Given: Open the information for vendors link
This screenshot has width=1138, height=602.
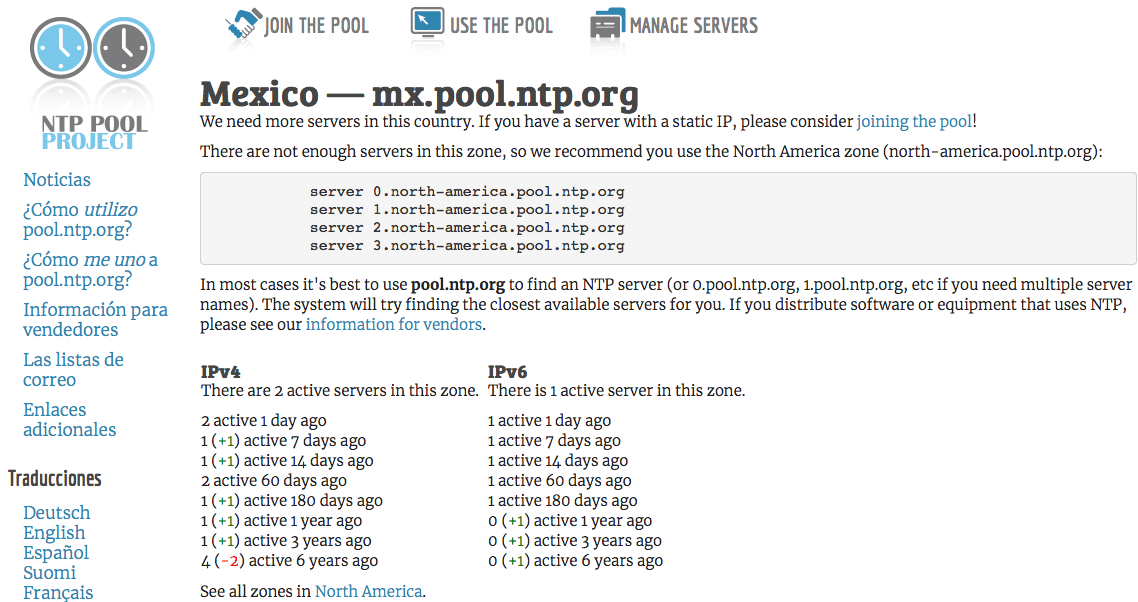Looking at the screenshot, I should click(x=393, y=324).
